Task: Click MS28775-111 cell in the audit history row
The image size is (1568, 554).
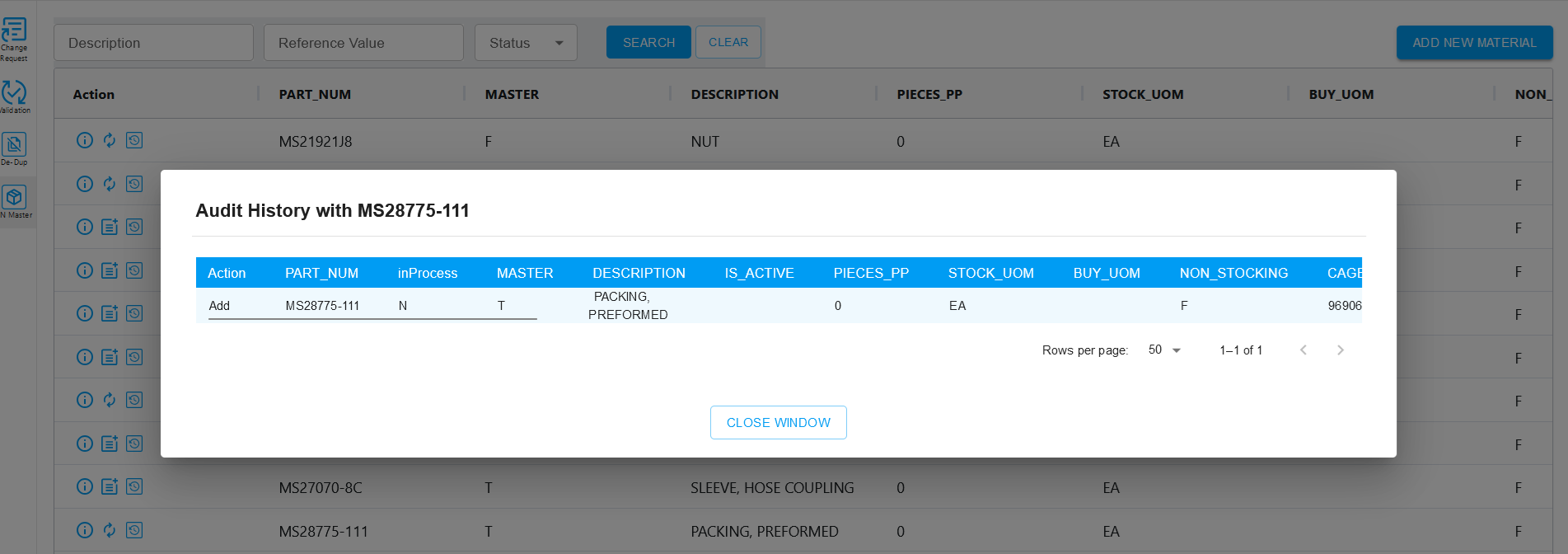Action: coord(322,306)
